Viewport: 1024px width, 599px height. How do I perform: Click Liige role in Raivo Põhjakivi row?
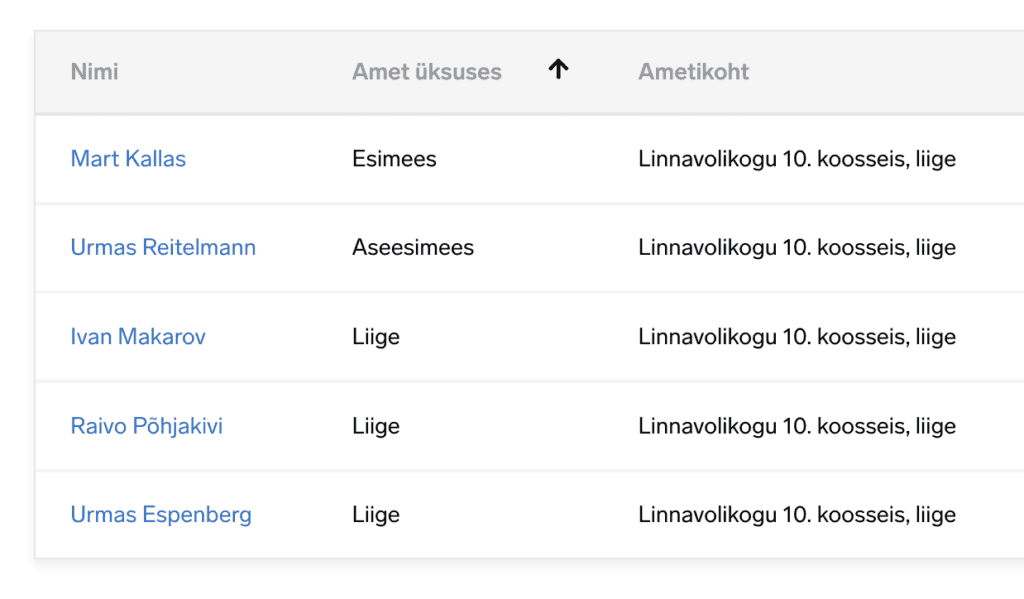pyautogui.click(x=375, y=426)
